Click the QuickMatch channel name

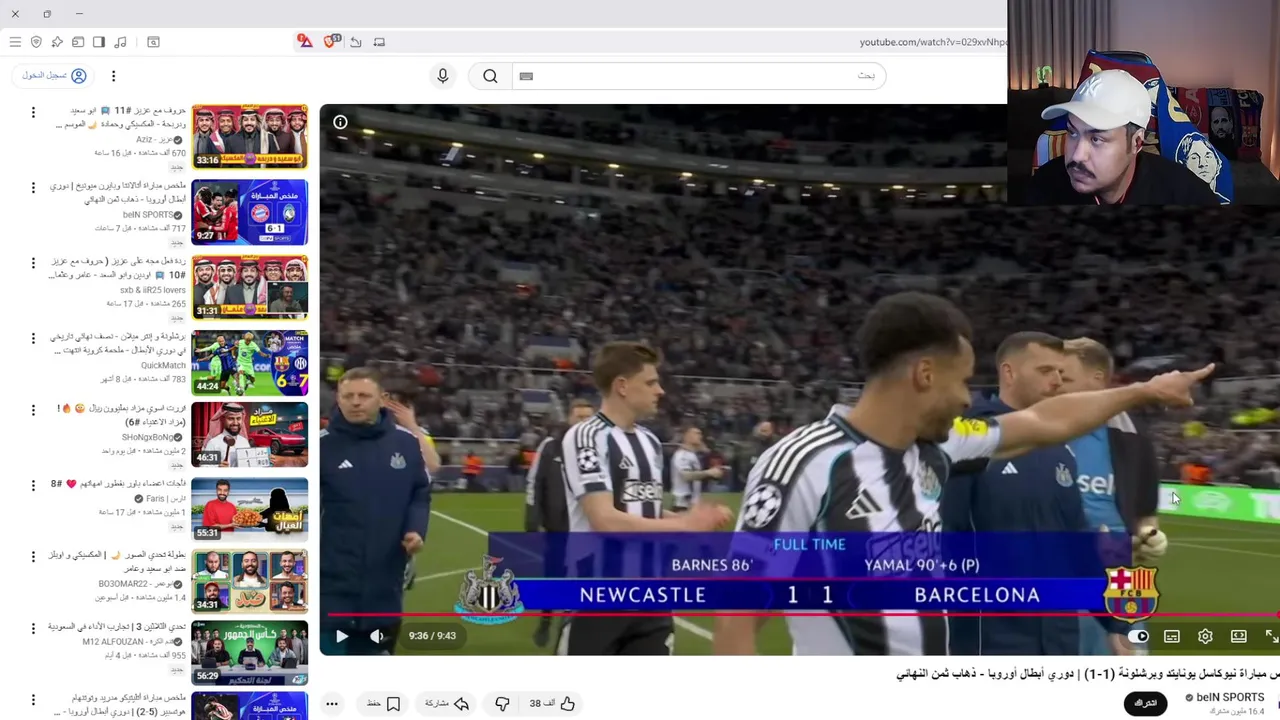[163, 366]
